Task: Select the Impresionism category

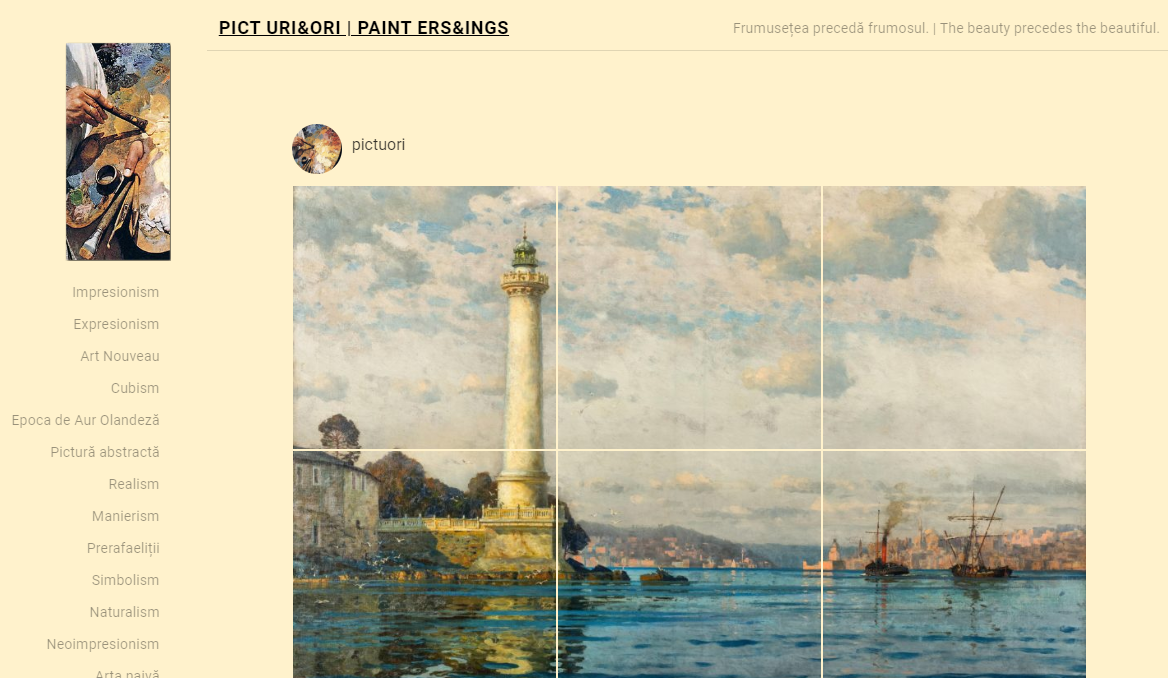Action: click(x=115, y=292)
